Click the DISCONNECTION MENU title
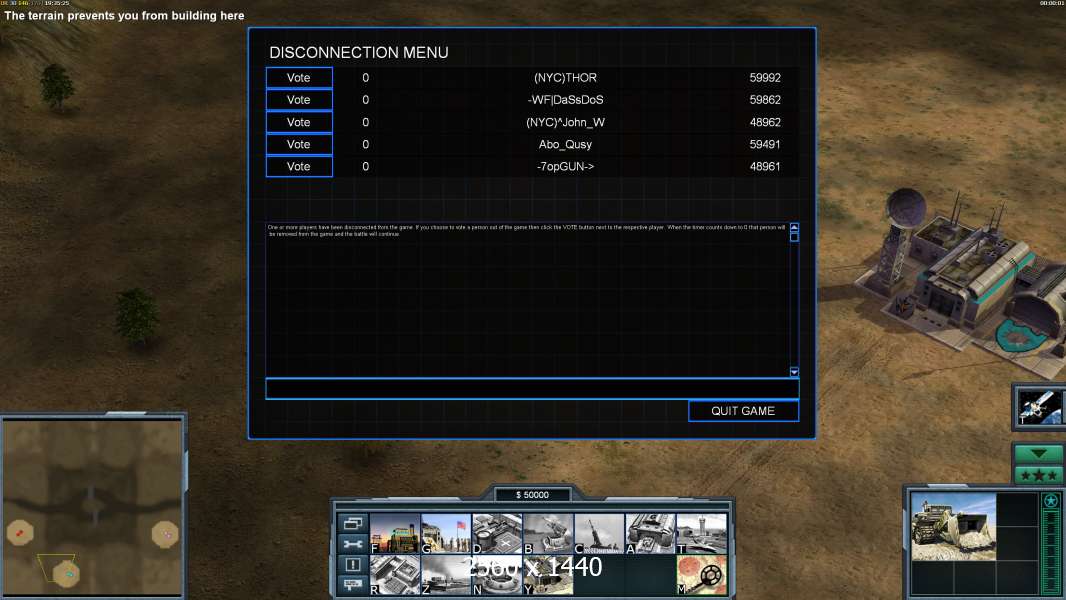The image size is (1066, 600). 359,52
